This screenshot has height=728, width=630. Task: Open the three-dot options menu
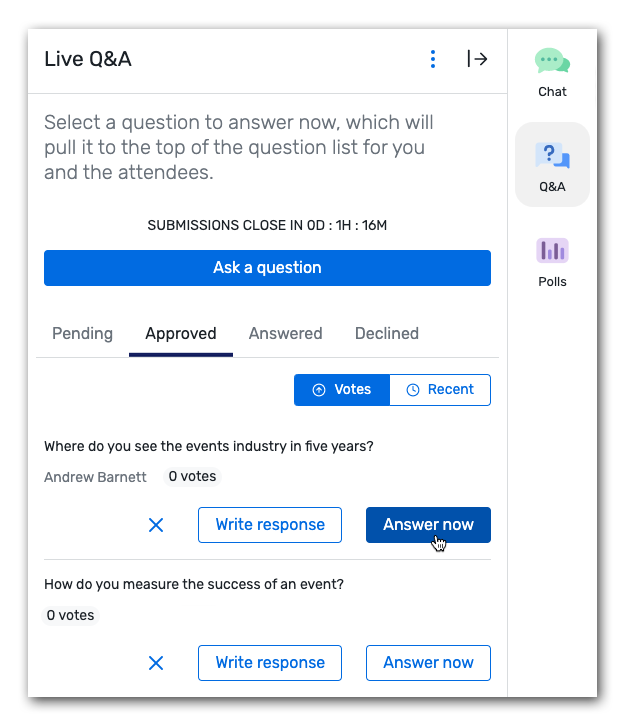coord(432,59)
